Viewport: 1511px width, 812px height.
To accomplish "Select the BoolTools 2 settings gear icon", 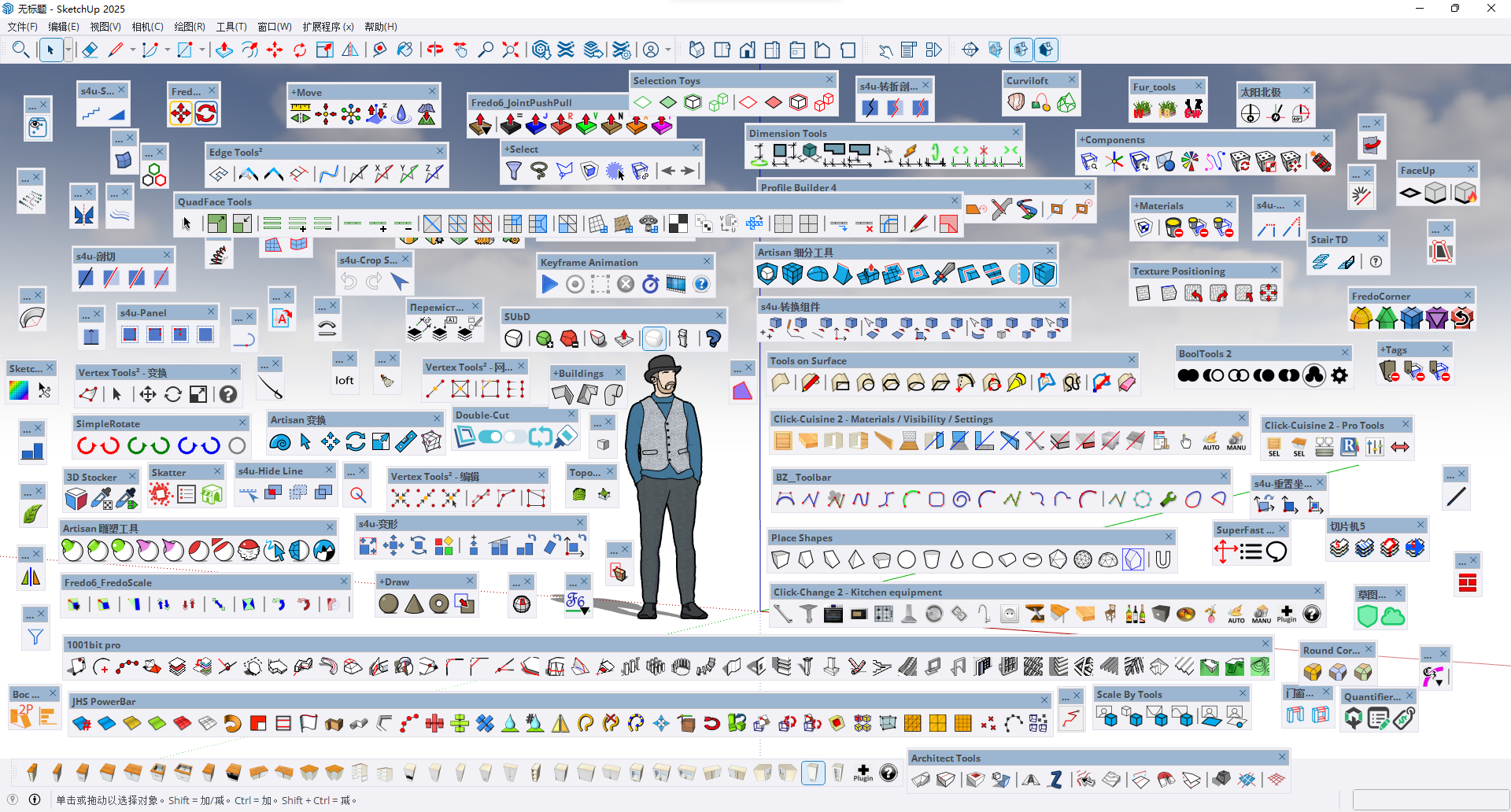I will (x=1339, y=375).
